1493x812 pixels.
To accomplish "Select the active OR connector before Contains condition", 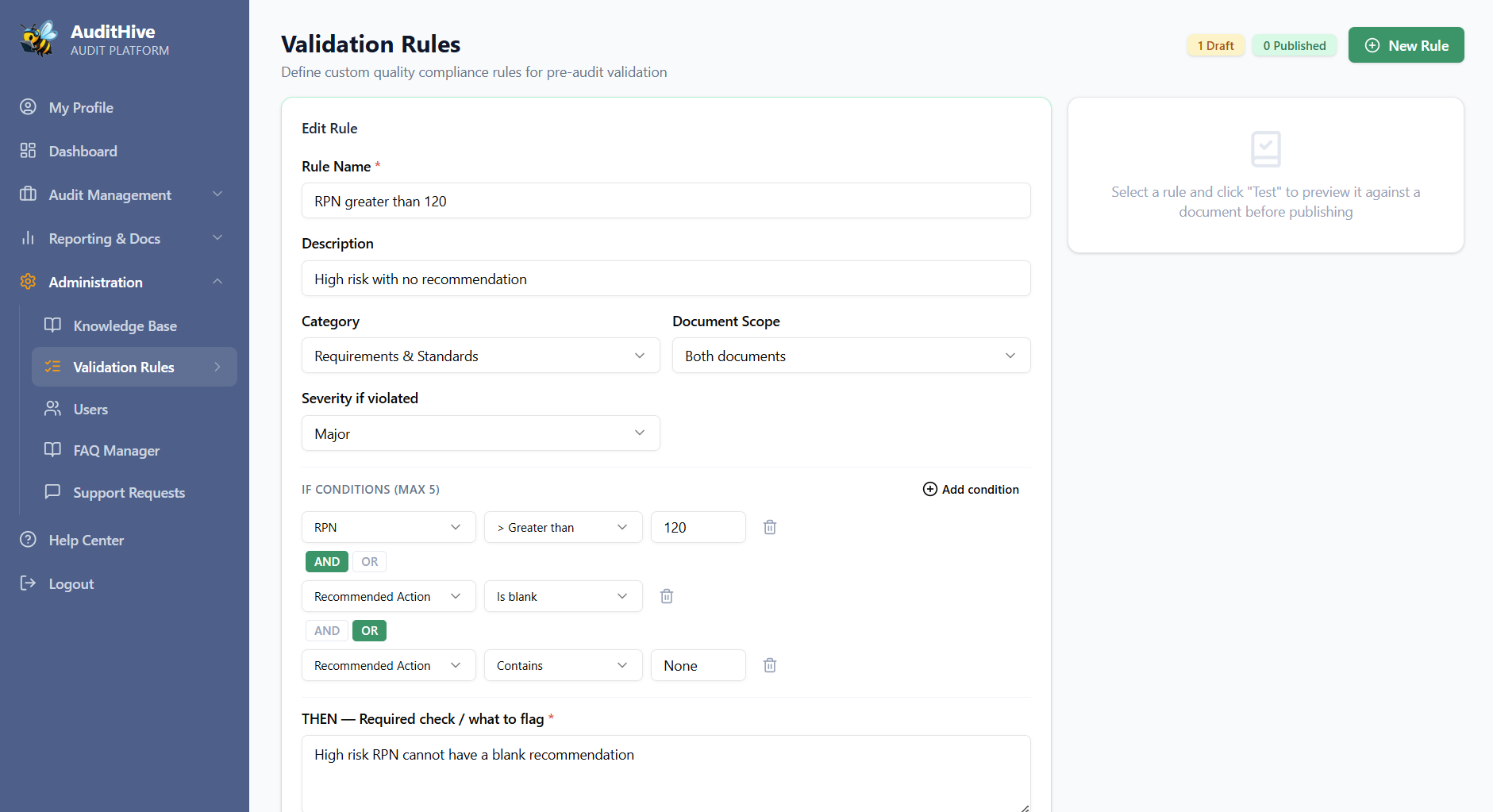I will click(x=369, y=630).
